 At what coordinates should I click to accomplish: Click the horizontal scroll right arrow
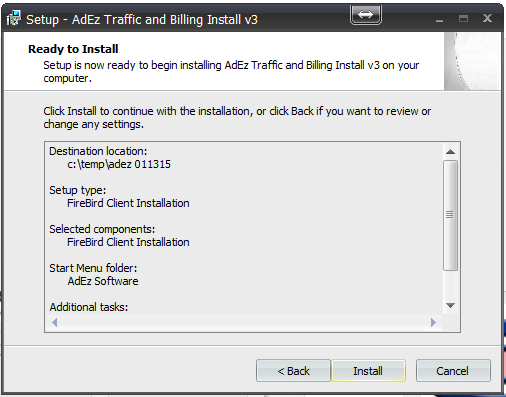click(433, 322)
